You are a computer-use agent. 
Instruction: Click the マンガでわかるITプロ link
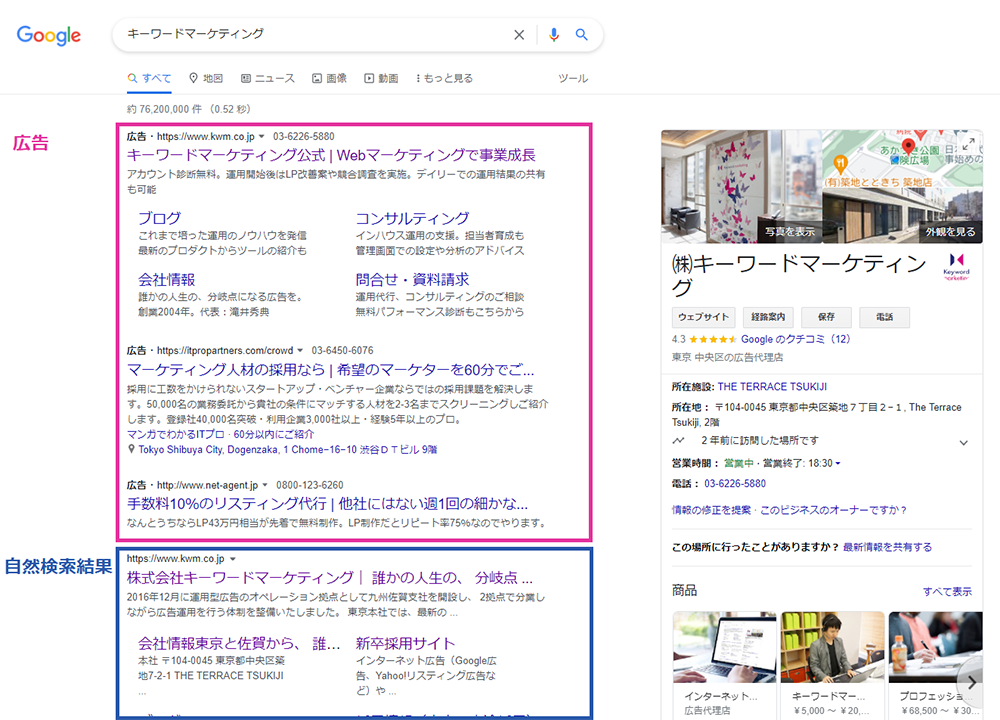[175, 434]
